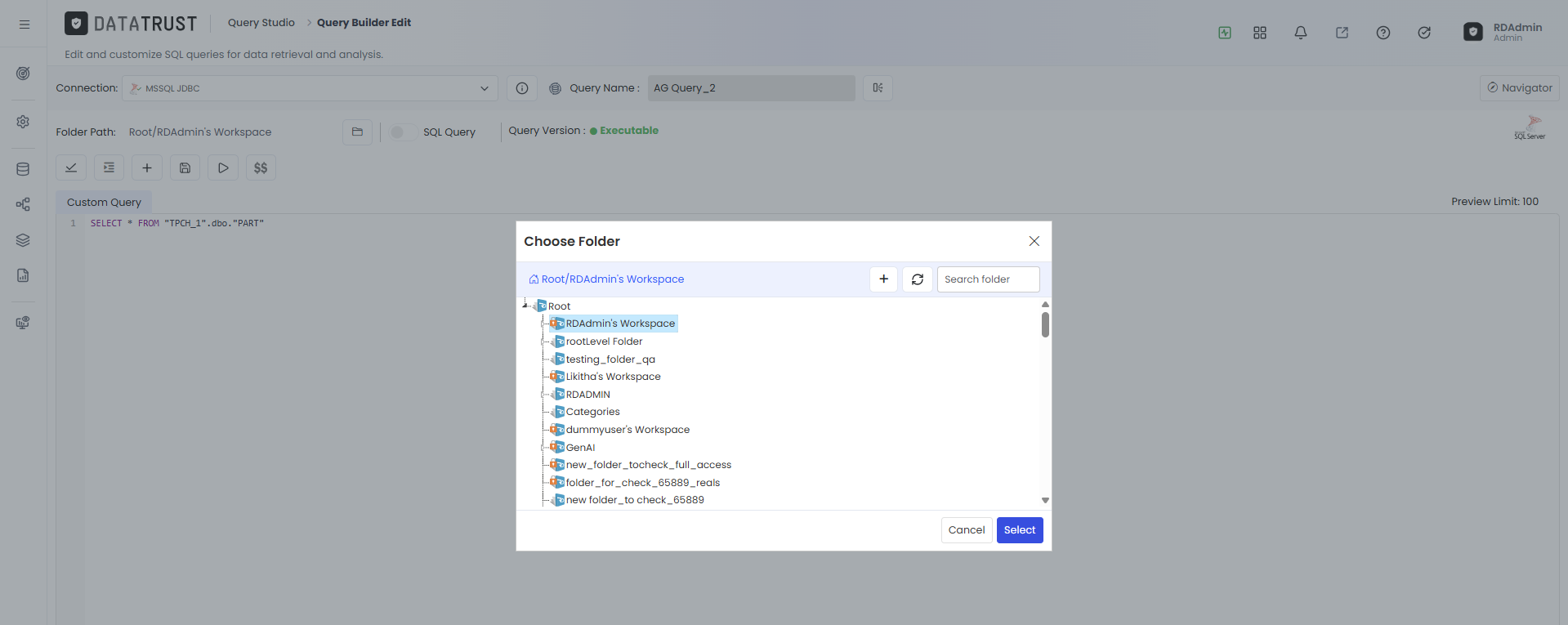Run the query with the play icon

[223, 167]
